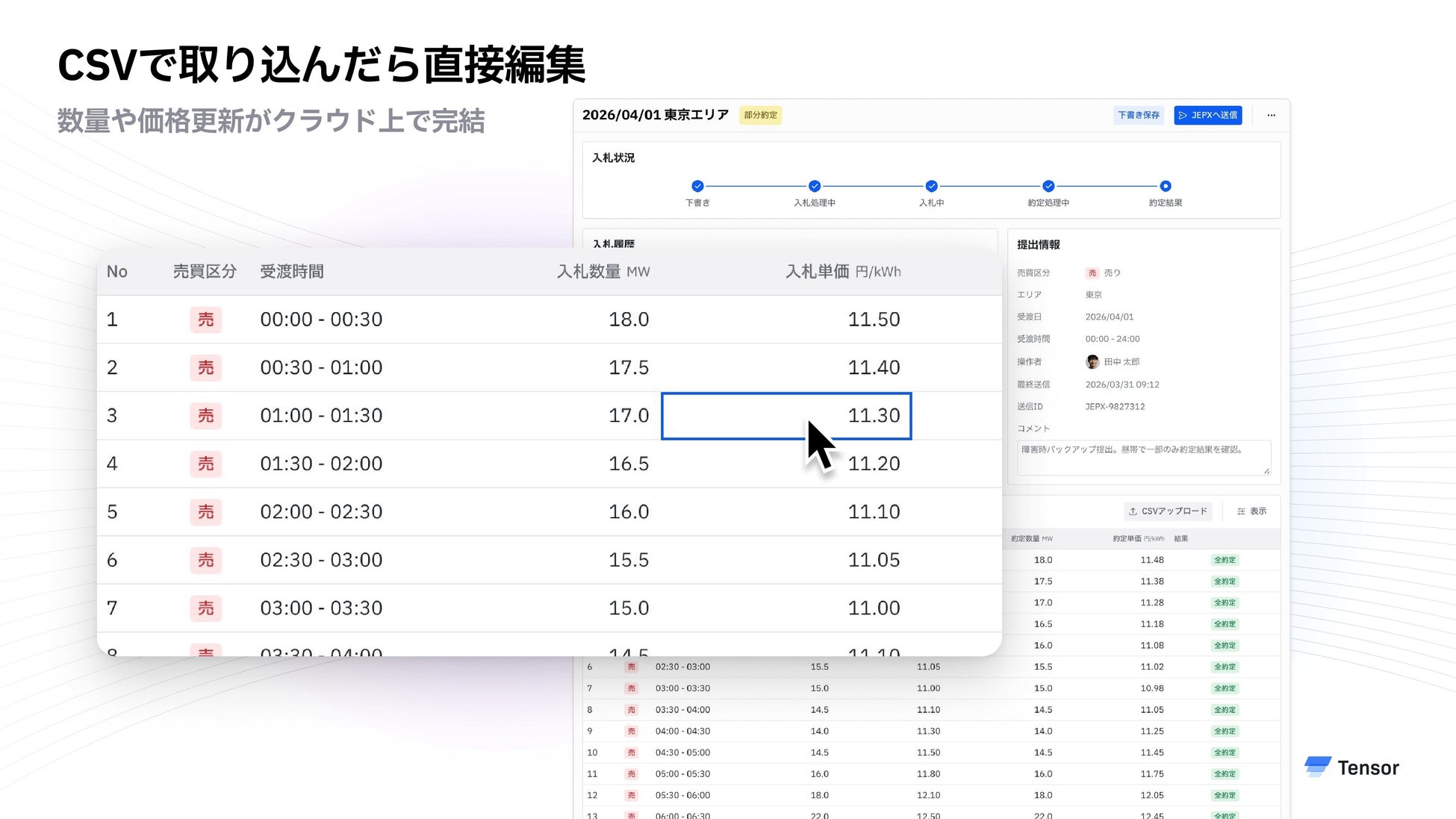Click the operator avatar of 田中 太郎
Image resolution: width=1456 pixels, height=819 pixels.
(x=1092, y=361)
